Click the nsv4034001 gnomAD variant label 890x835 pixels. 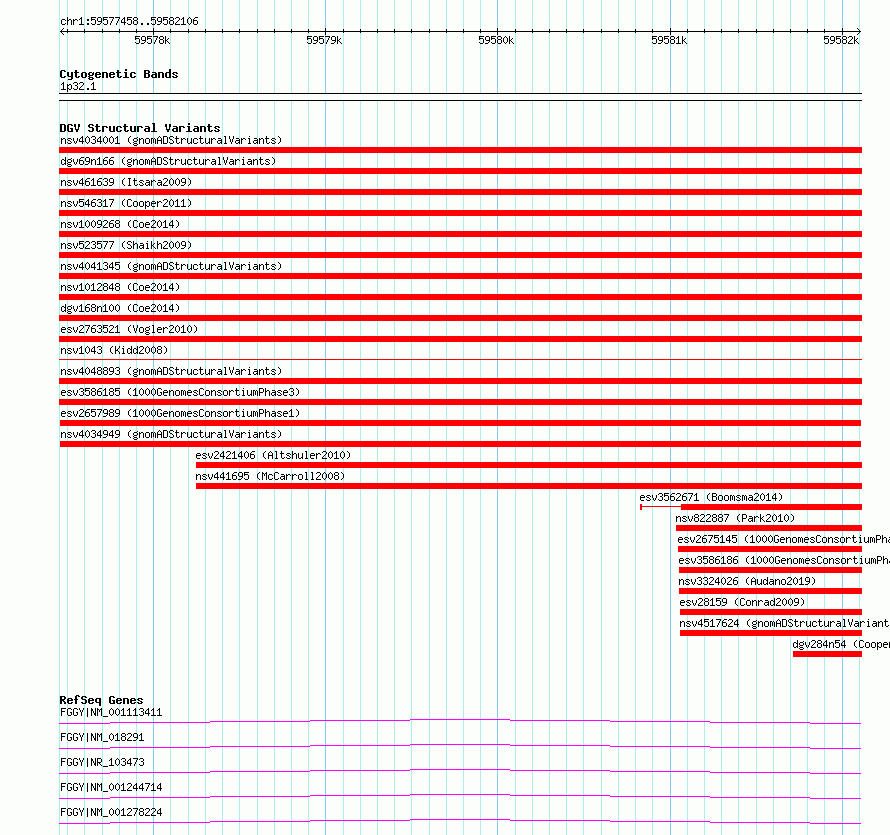(171, 140)
